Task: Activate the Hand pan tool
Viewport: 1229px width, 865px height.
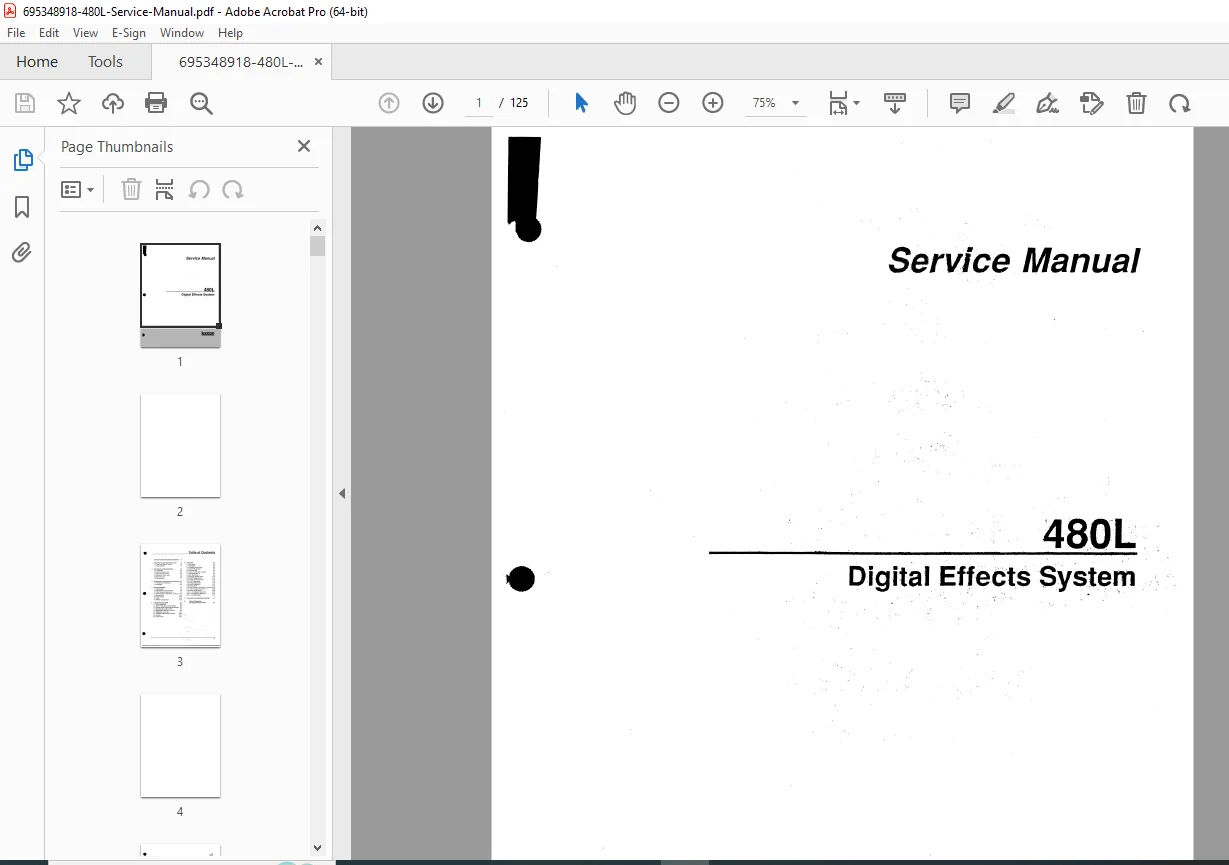Action: (x=625, y=103)
